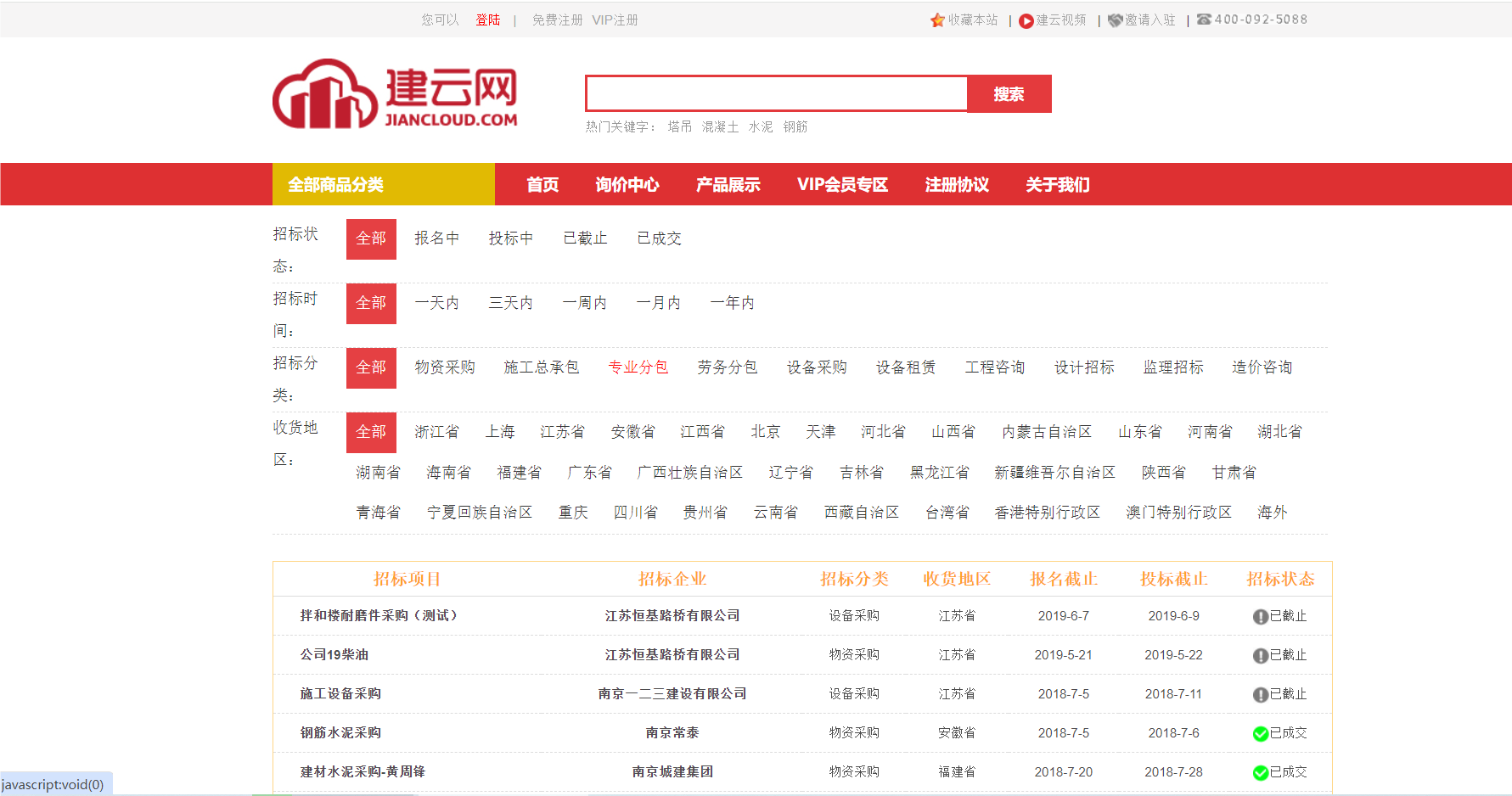Click 已截止 status icon for 拌和楼耐磨件采购 row
The width and height of the screenshot is (1512, 796).
click(x=1261, y=617)
